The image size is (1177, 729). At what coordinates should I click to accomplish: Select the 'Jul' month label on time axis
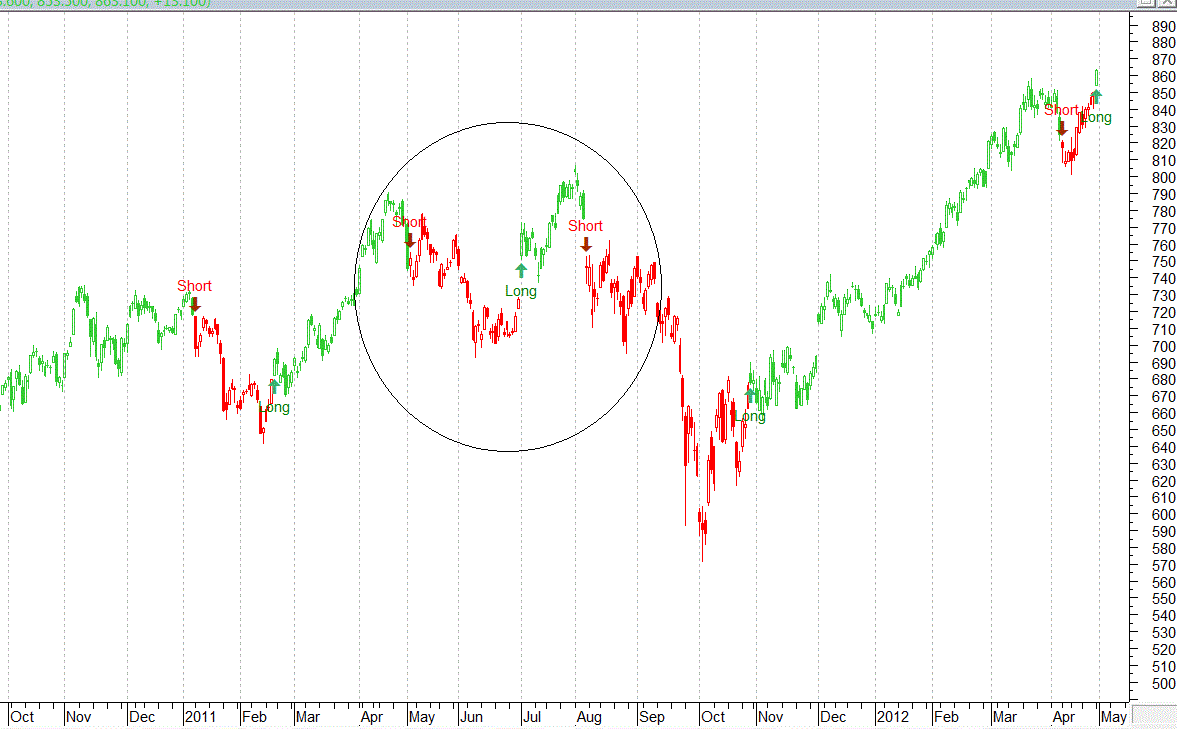[531, 717]
